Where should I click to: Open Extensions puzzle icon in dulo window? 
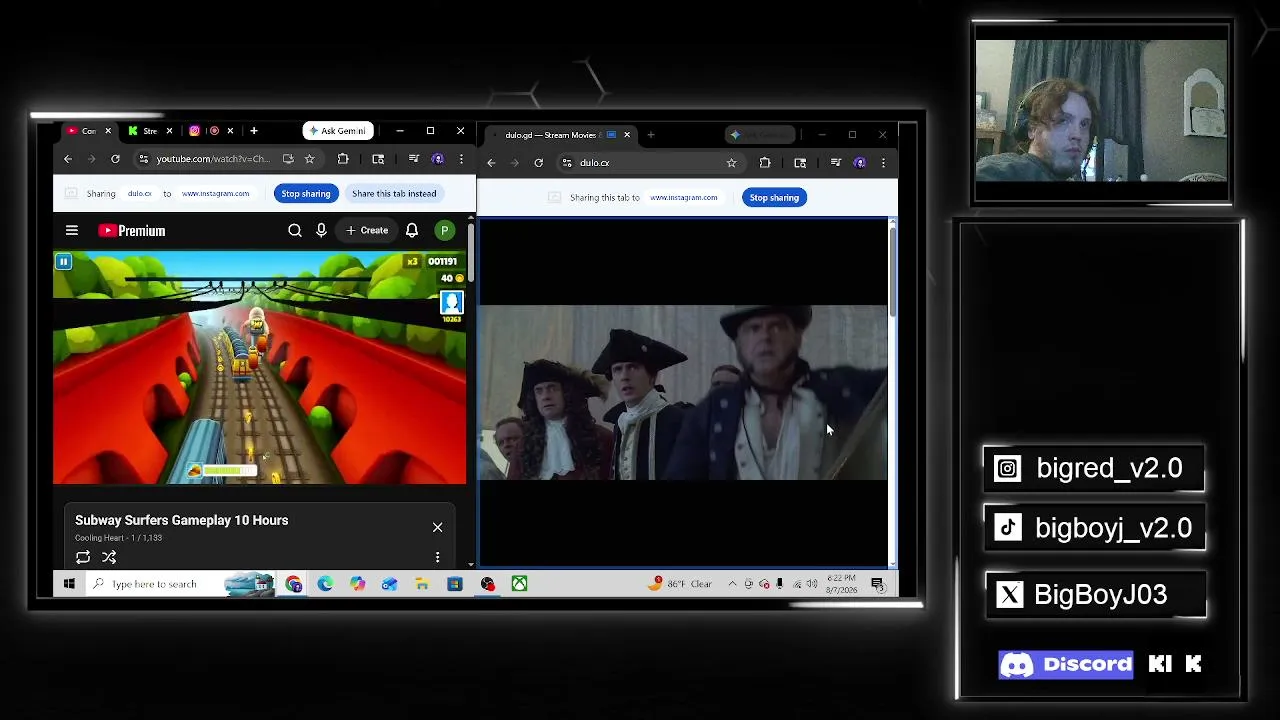click(x=765, y=163)
